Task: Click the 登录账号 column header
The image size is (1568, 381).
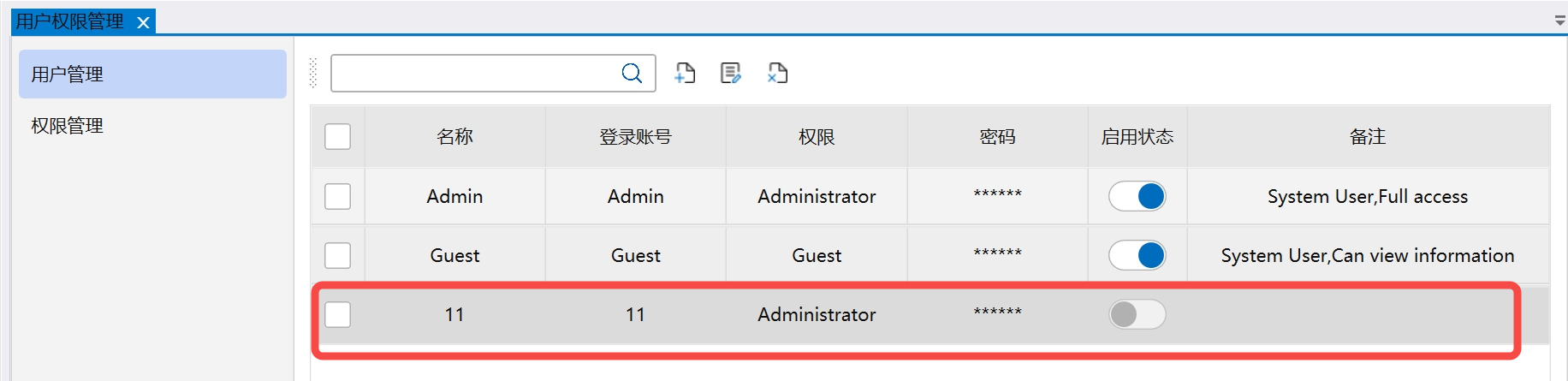Action: 635,137
